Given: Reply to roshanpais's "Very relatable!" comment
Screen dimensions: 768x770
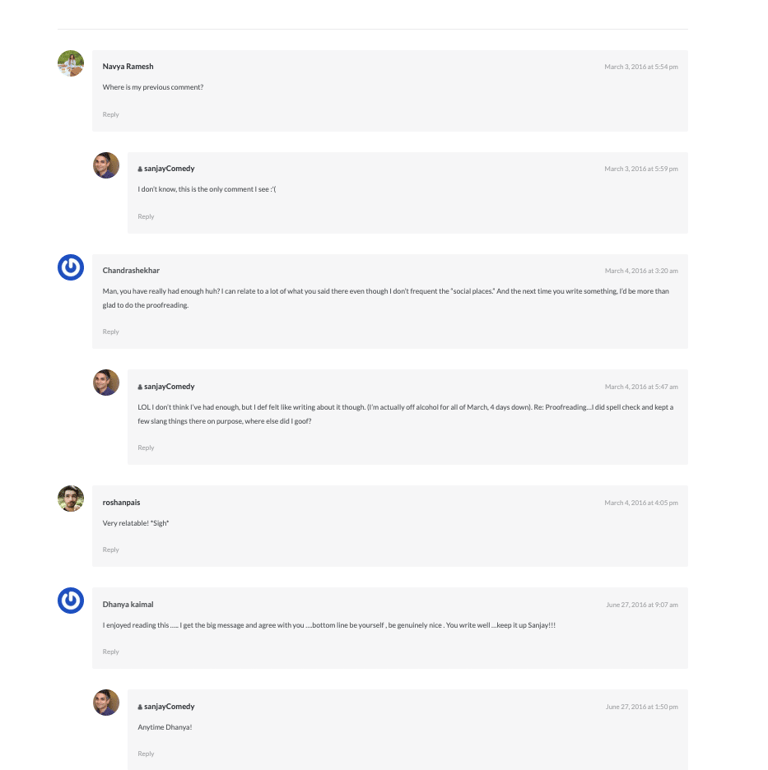Looking at the screenshot, I should pyautogui.click(x=110, y=549).
